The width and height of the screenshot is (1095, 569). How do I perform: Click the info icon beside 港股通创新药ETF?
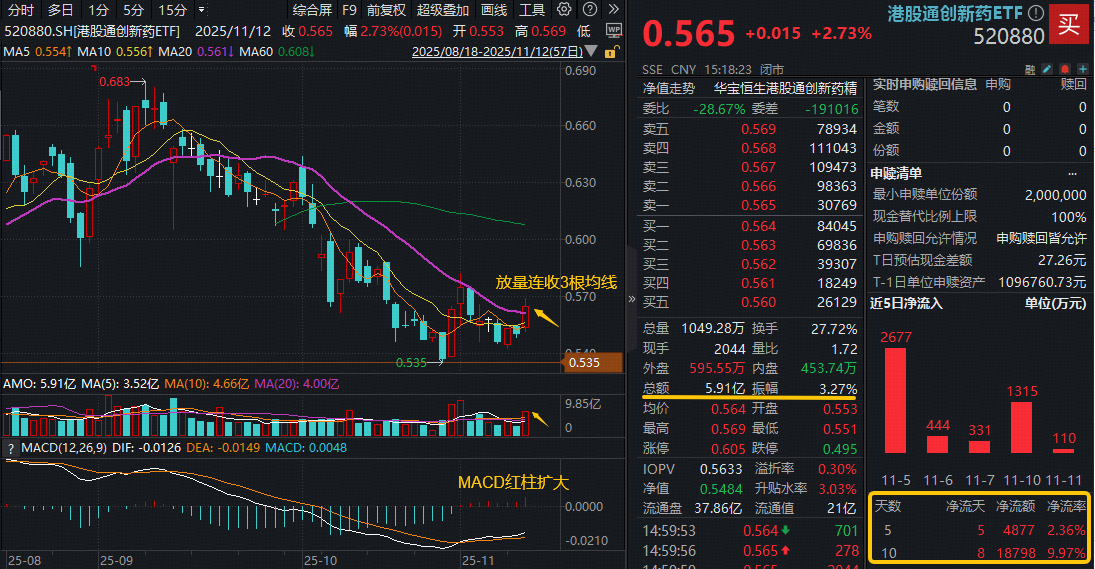1036,14
